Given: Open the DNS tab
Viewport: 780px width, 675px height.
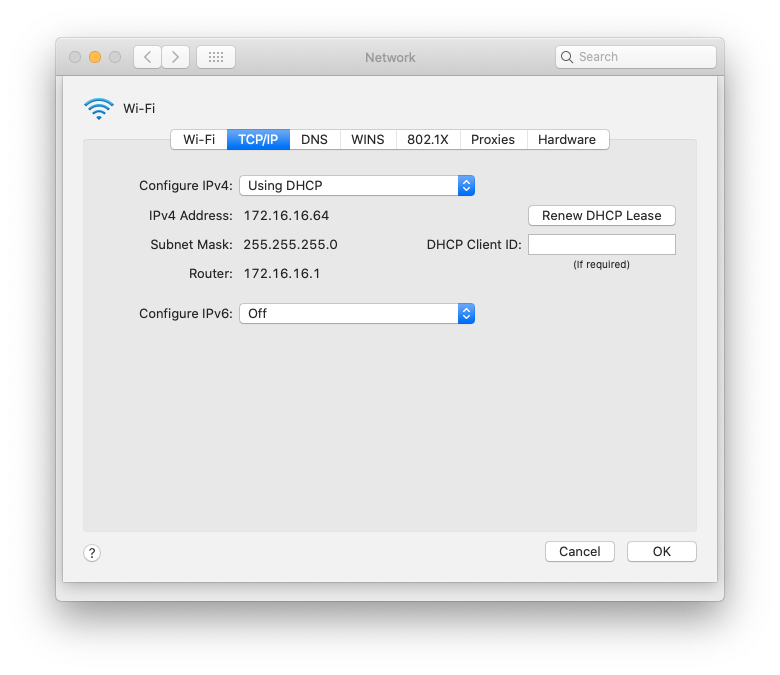Looking at the screenshot, I should pyautogui.click(x=314, y=139).
